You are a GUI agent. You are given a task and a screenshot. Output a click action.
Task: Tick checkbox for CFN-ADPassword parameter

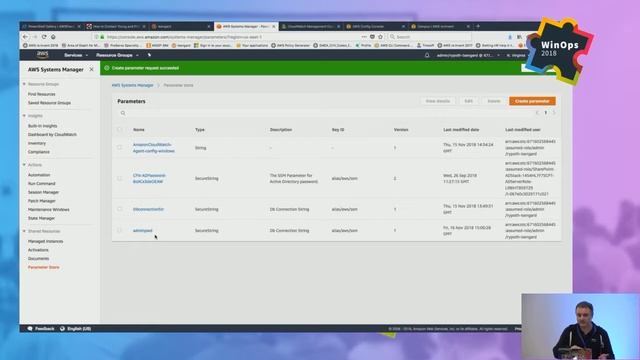[x=120, y=178]
